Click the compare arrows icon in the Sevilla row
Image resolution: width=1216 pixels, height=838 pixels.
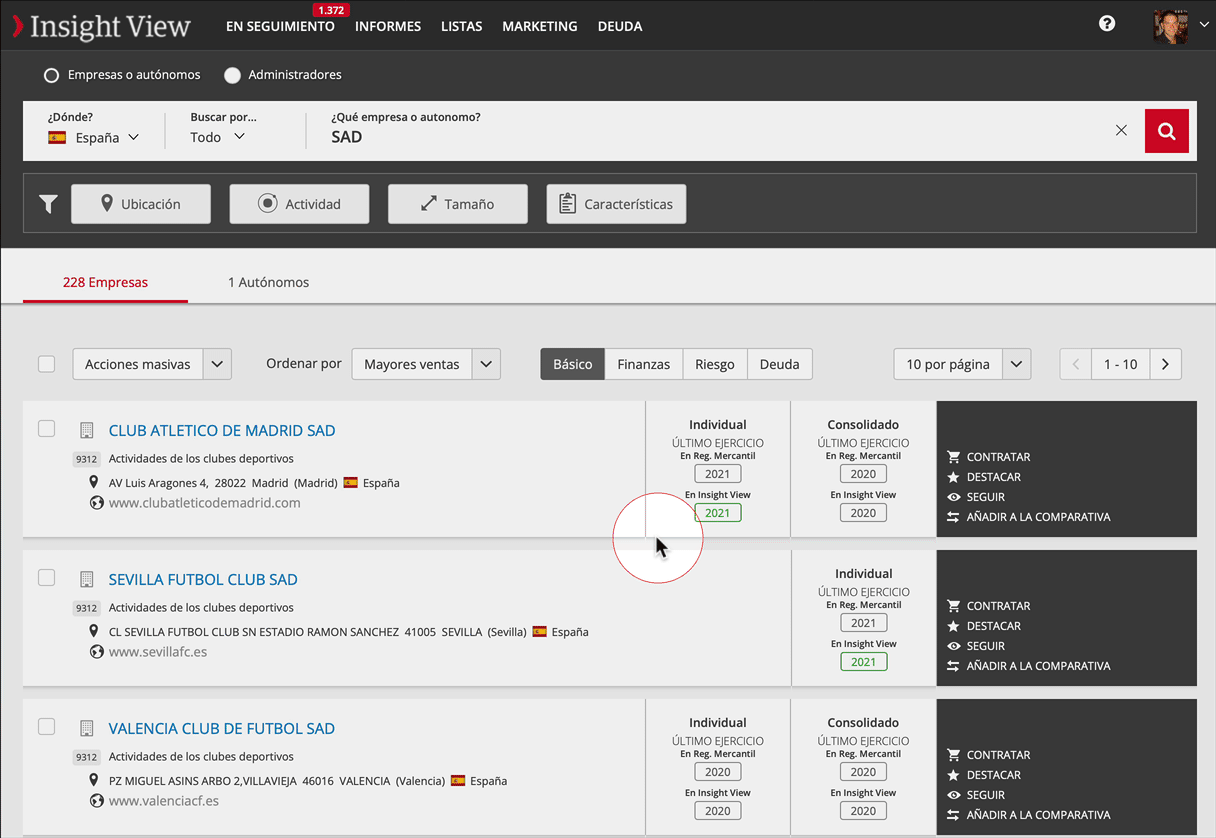(953, 666)
